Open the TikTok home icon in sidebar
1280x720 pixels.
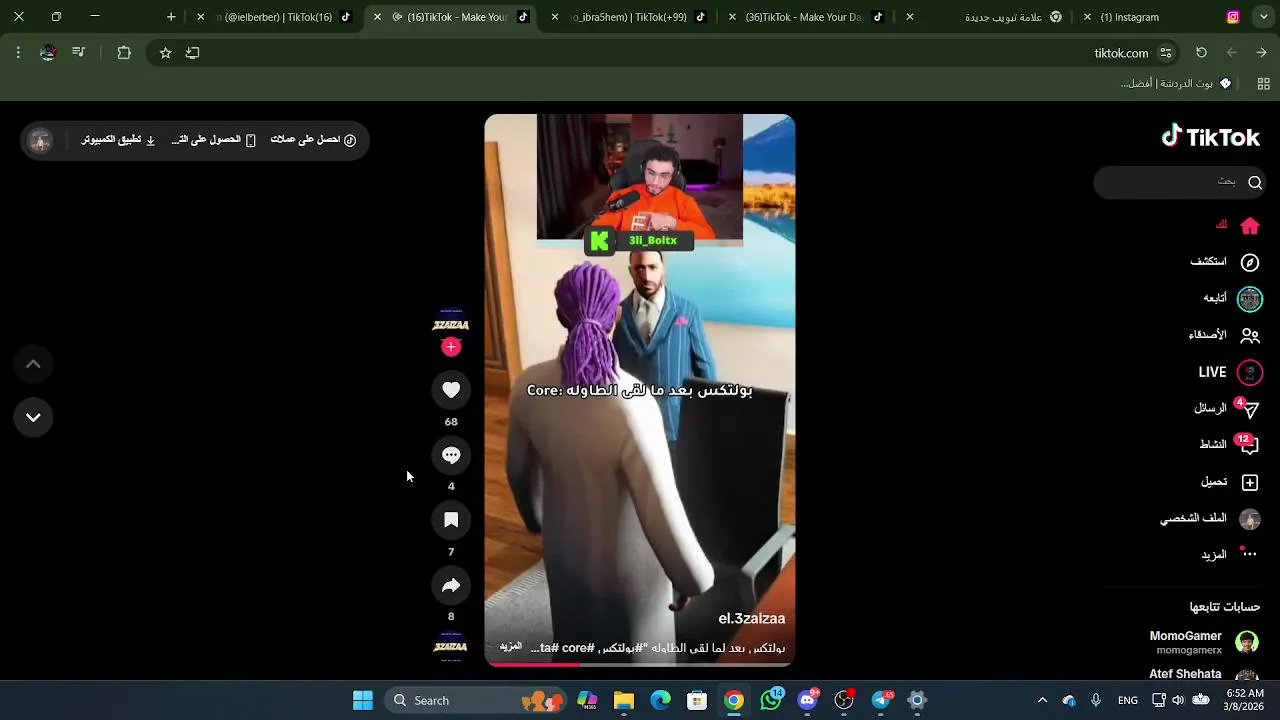point(1250,226)
